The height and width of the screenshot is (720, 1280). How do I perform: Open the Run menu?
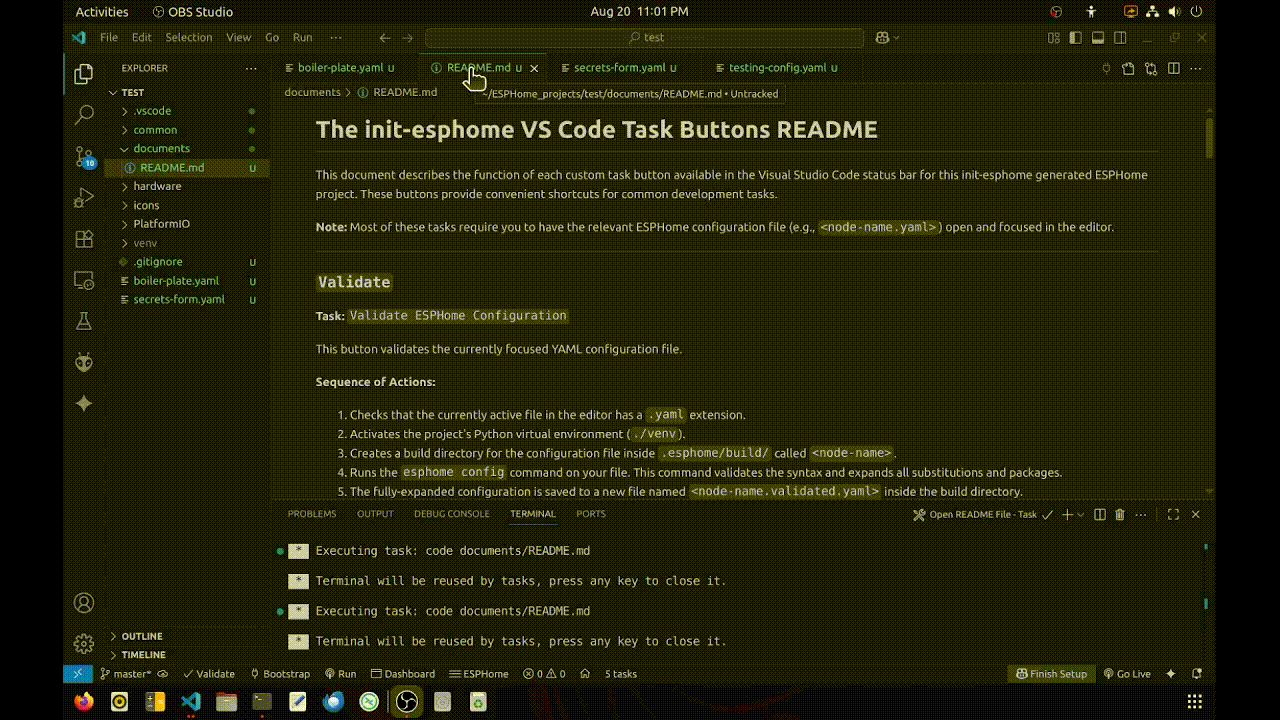coord(302,37)
